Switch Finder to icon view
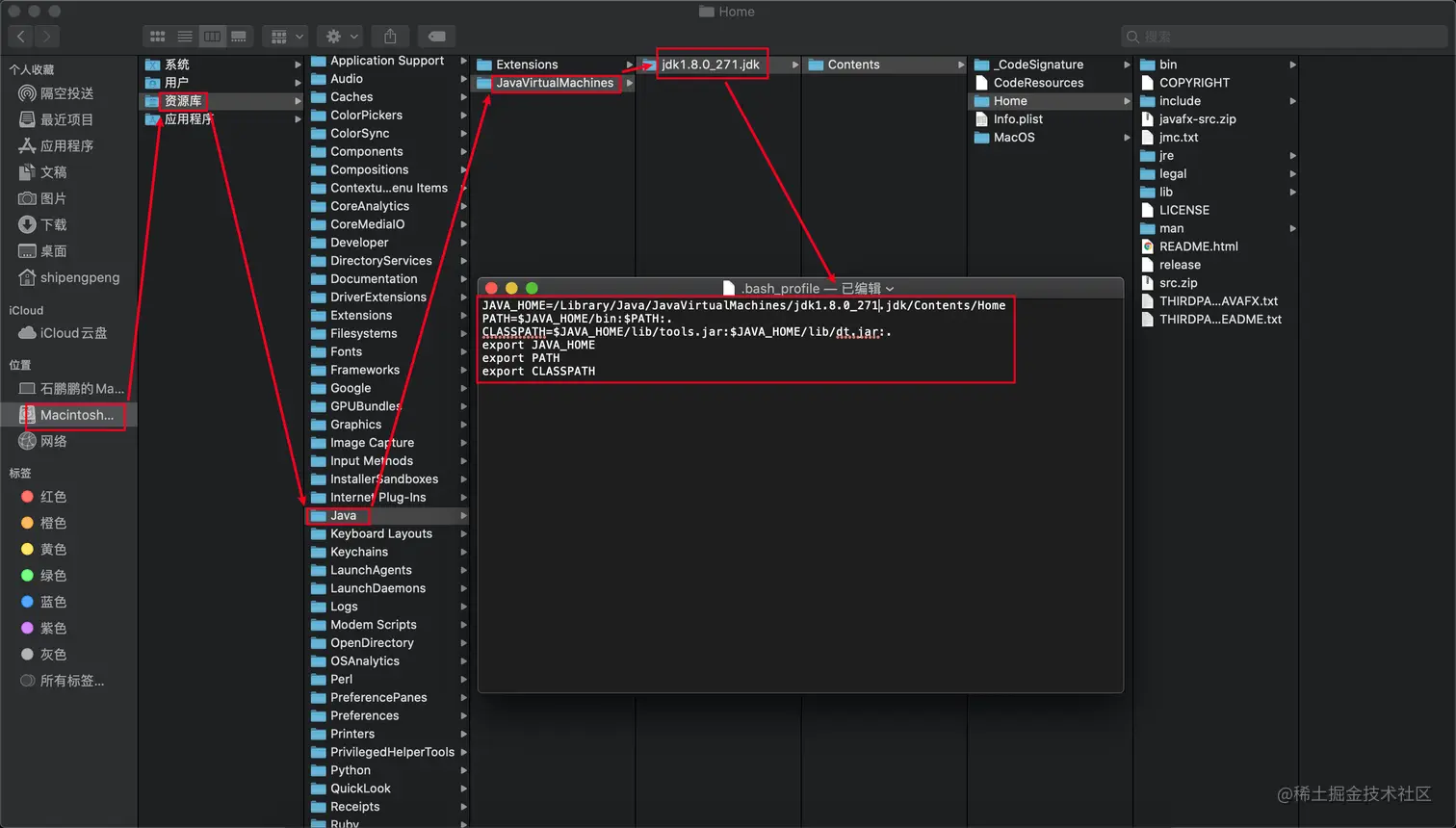The width and height of the screenshot is (1456, 828). (158, 37)
